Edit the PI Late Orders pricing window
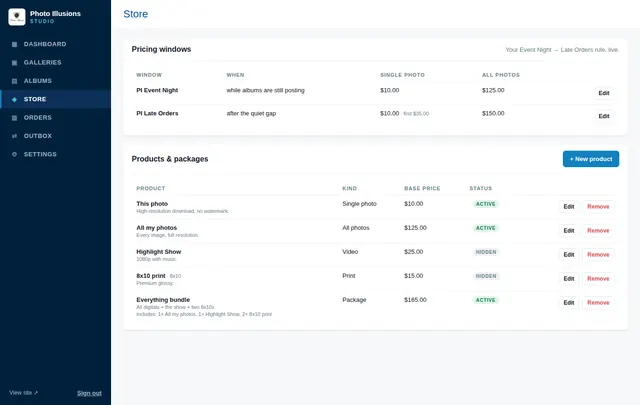640x405 pixels. (604, 116)
